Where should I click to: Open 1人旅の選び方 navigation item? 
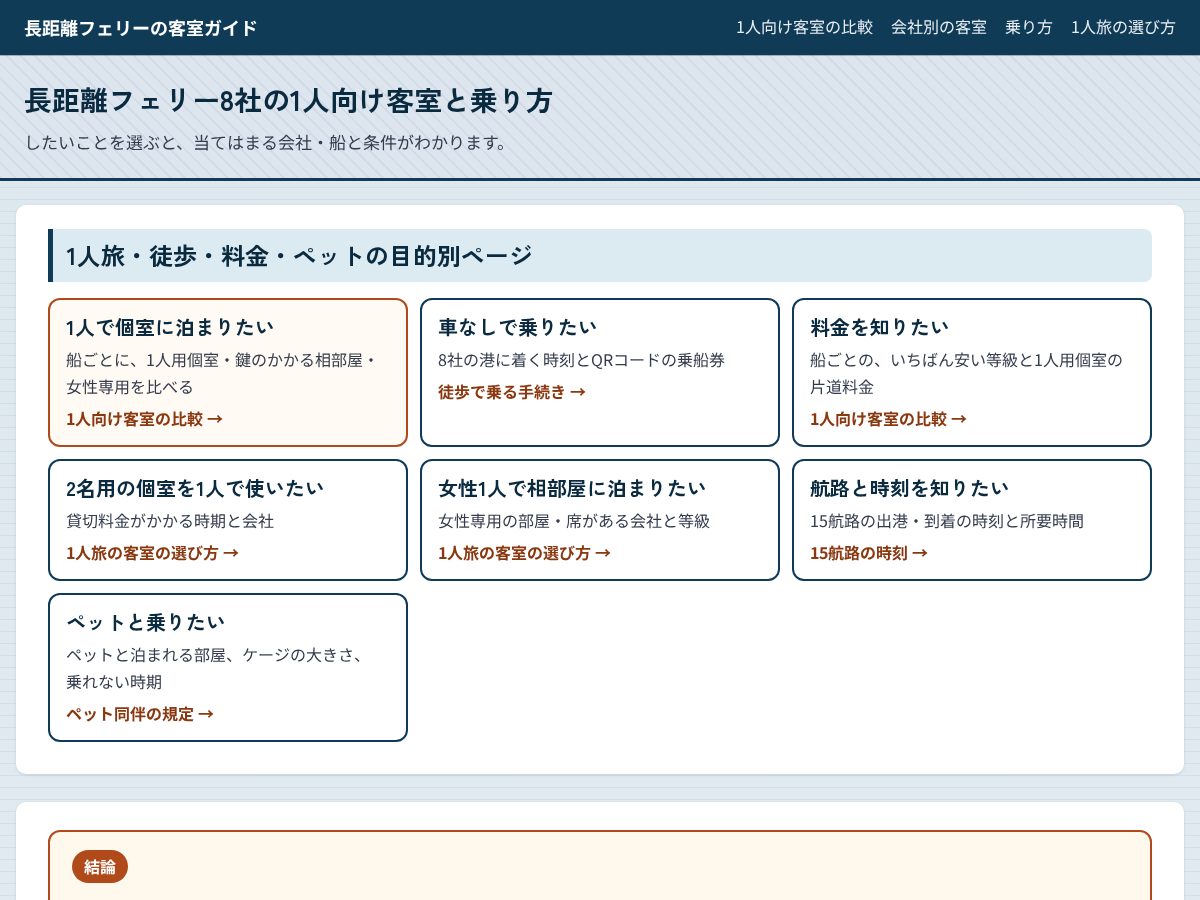pos(1123,28)
